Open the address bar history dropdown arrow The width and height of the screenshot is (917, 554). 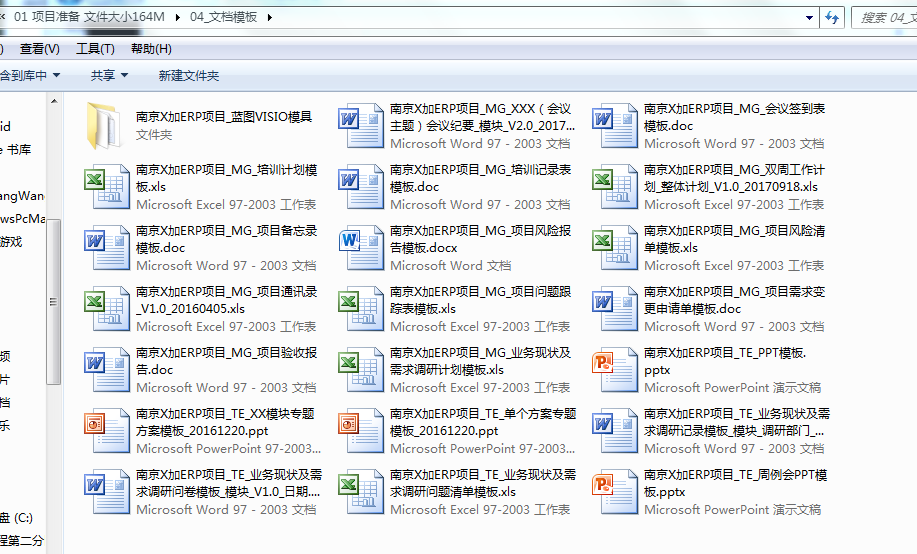(x=809, y=18)
